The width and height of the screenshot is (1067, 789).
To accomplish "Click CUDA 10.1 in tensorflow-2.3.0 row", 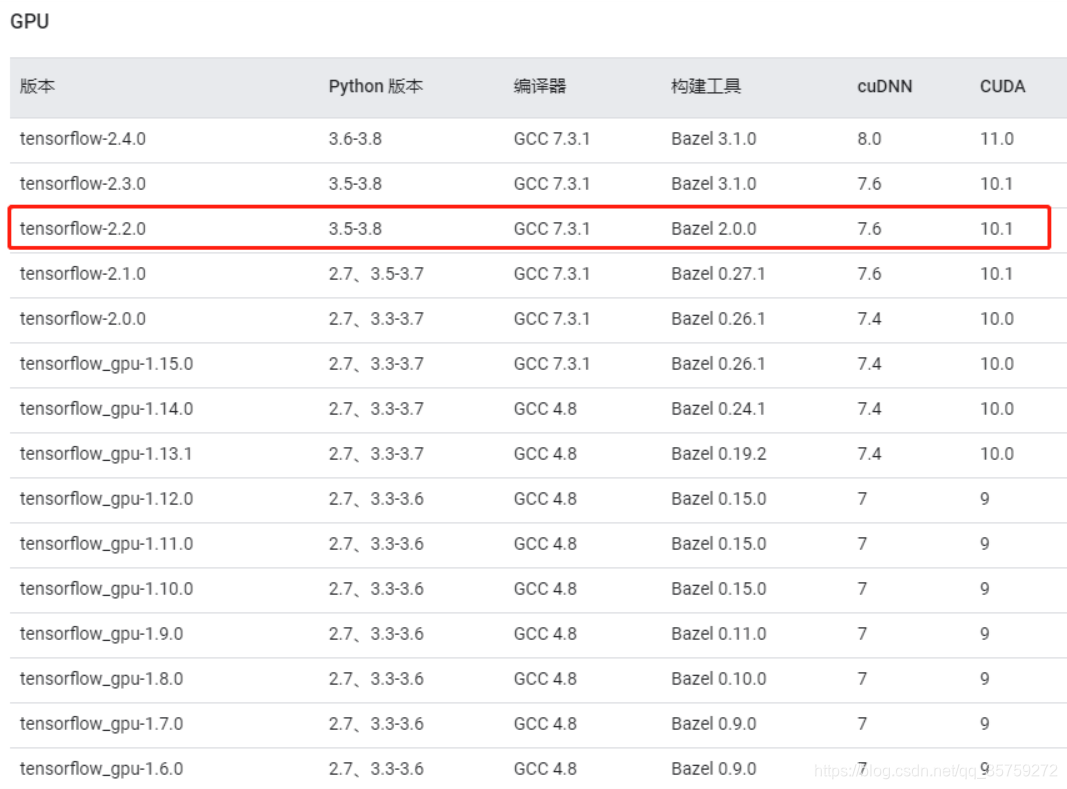I will 996,184.
